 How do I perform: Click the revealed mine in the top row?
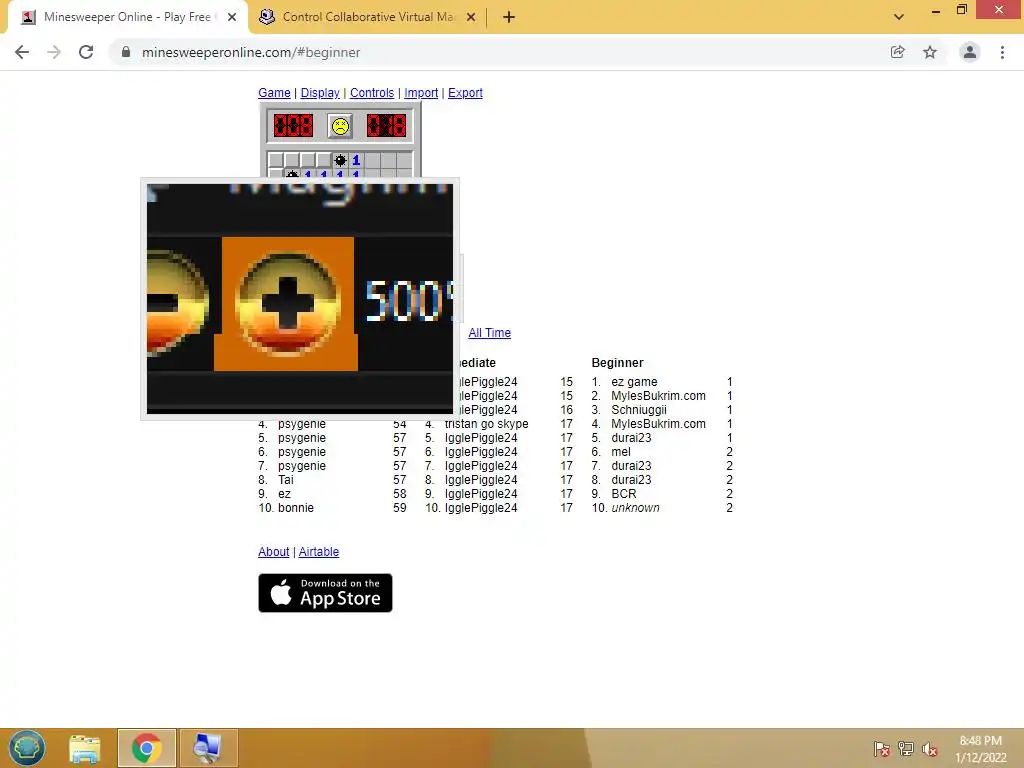(x=340, y=160)
